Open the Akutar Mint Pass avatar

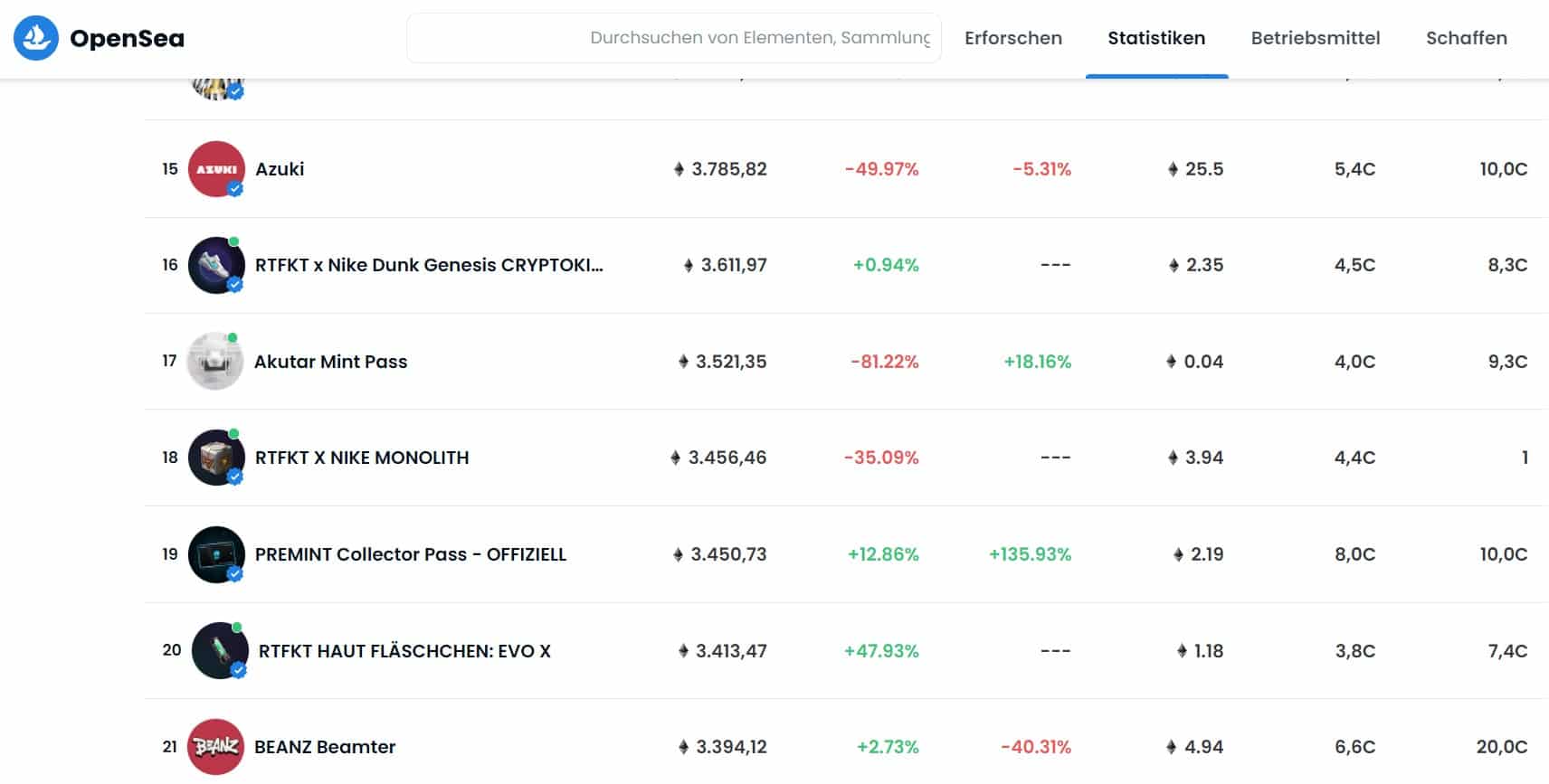215,362
